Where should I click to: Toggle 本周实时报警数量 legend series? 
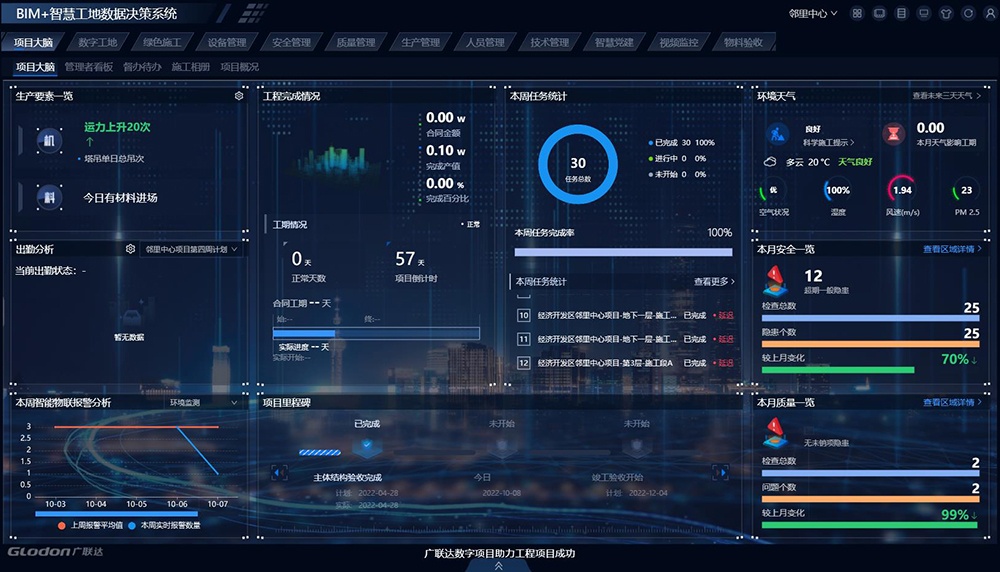[x=164, y=525]
